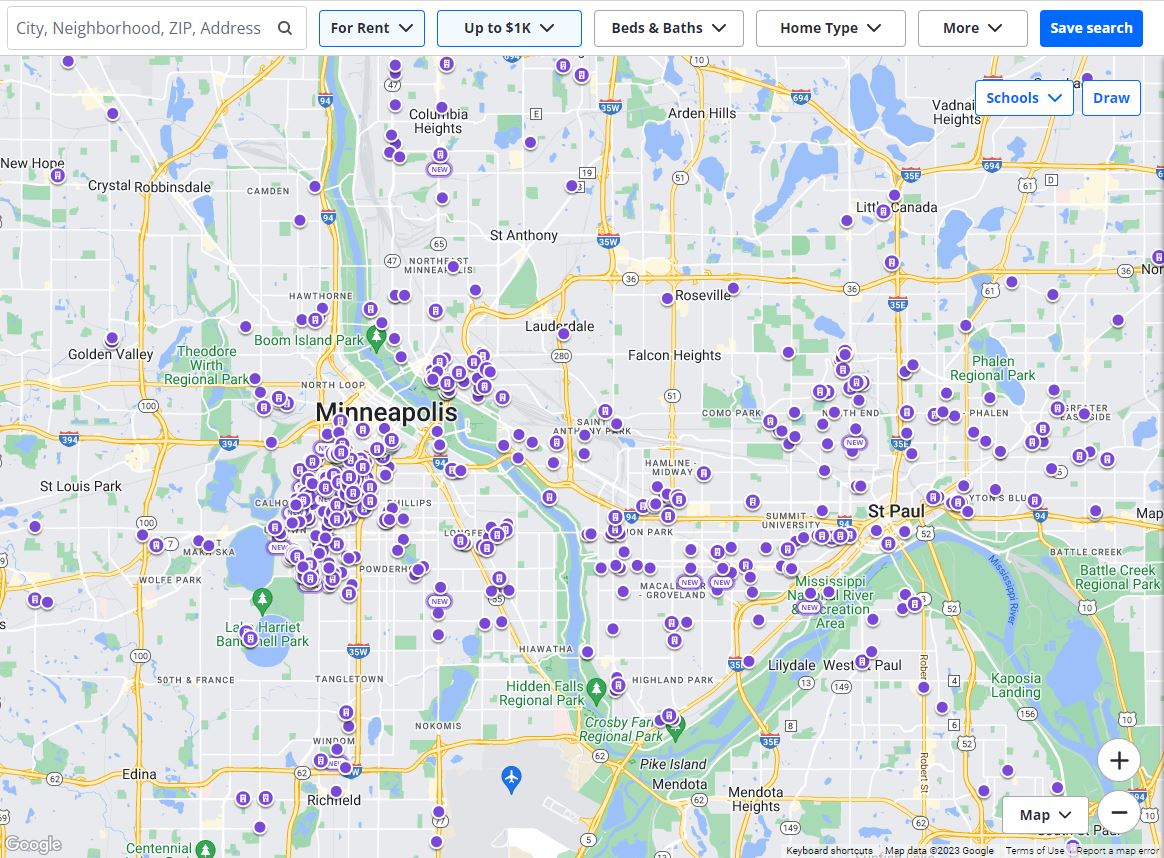Viewport: 1164px width, 858px height.
Task: Click the Boom Island Park tree marker
Action: tap(376, 338)
